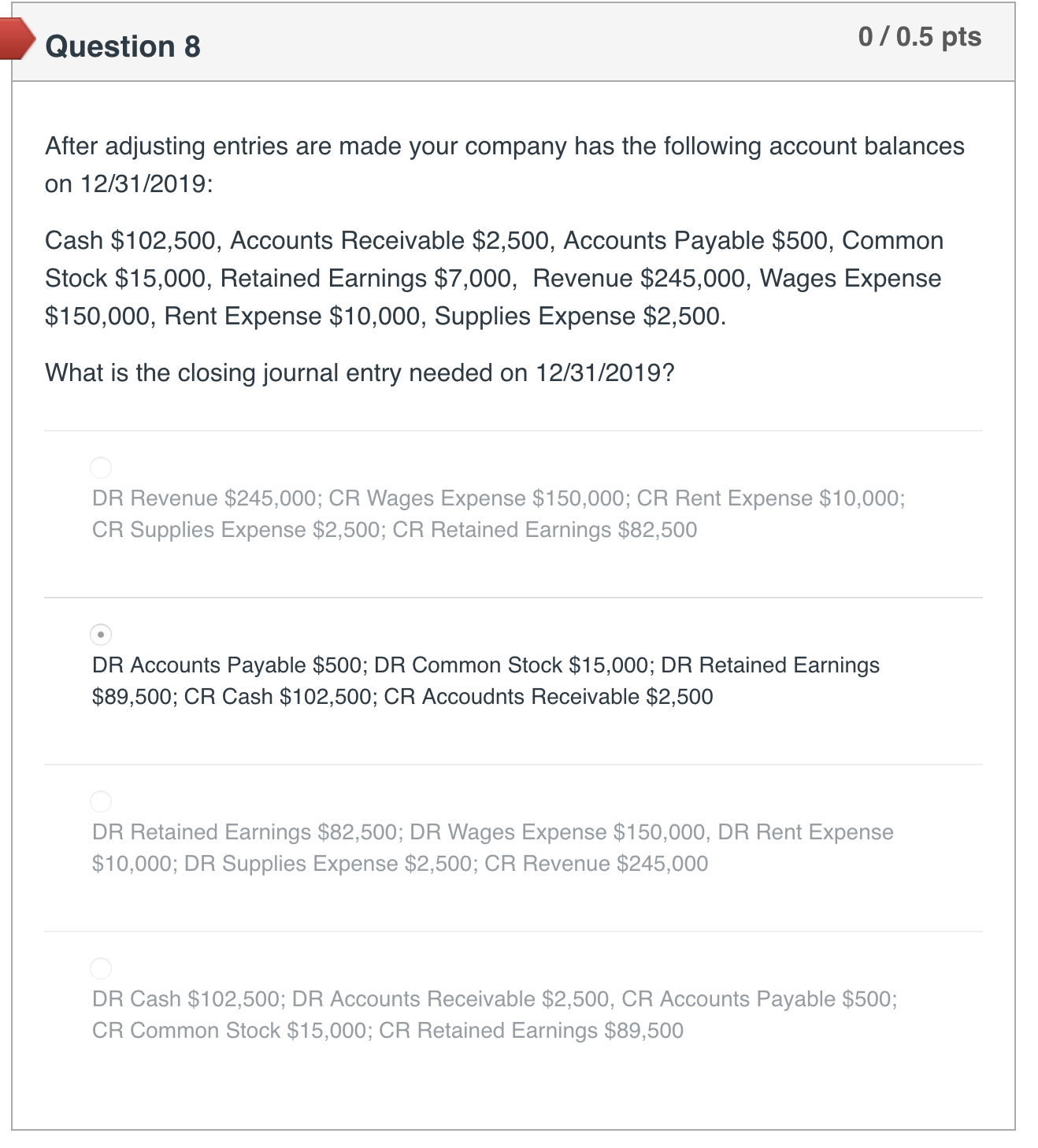Screen dimensions: 1038x1148
Task: Click the score display showing 0 / 0.5 pts
Action: coord(918,36)
